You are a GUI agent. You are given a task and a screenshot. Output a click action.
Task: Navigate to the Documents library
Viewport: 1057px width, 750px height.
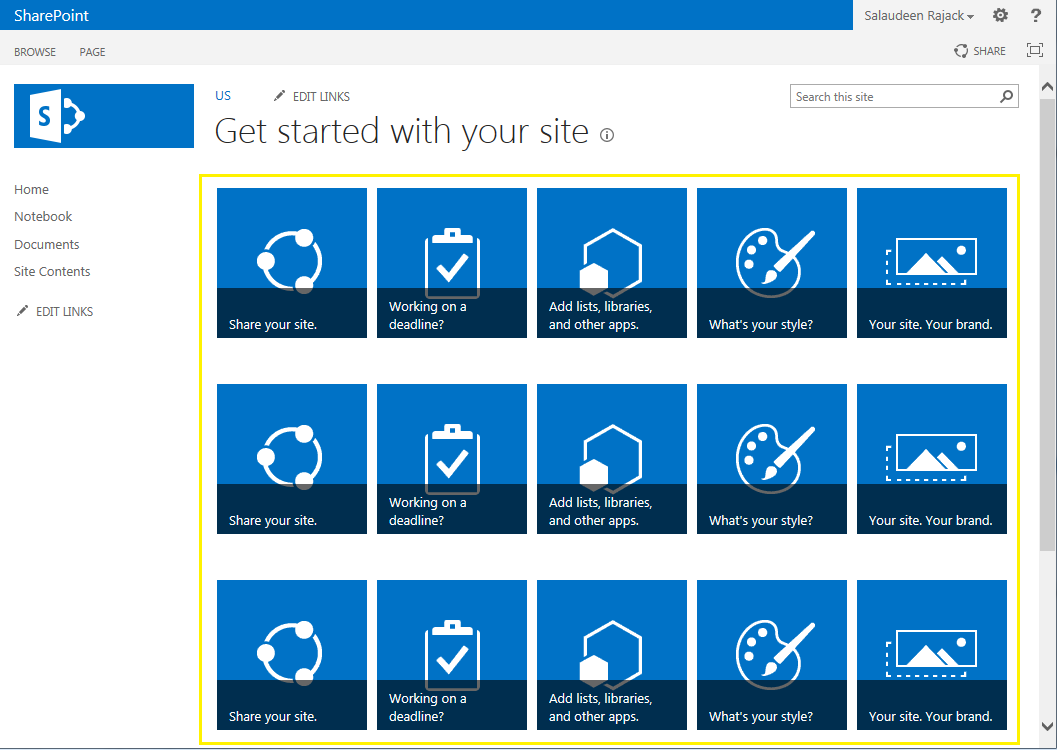coord(46,244)
